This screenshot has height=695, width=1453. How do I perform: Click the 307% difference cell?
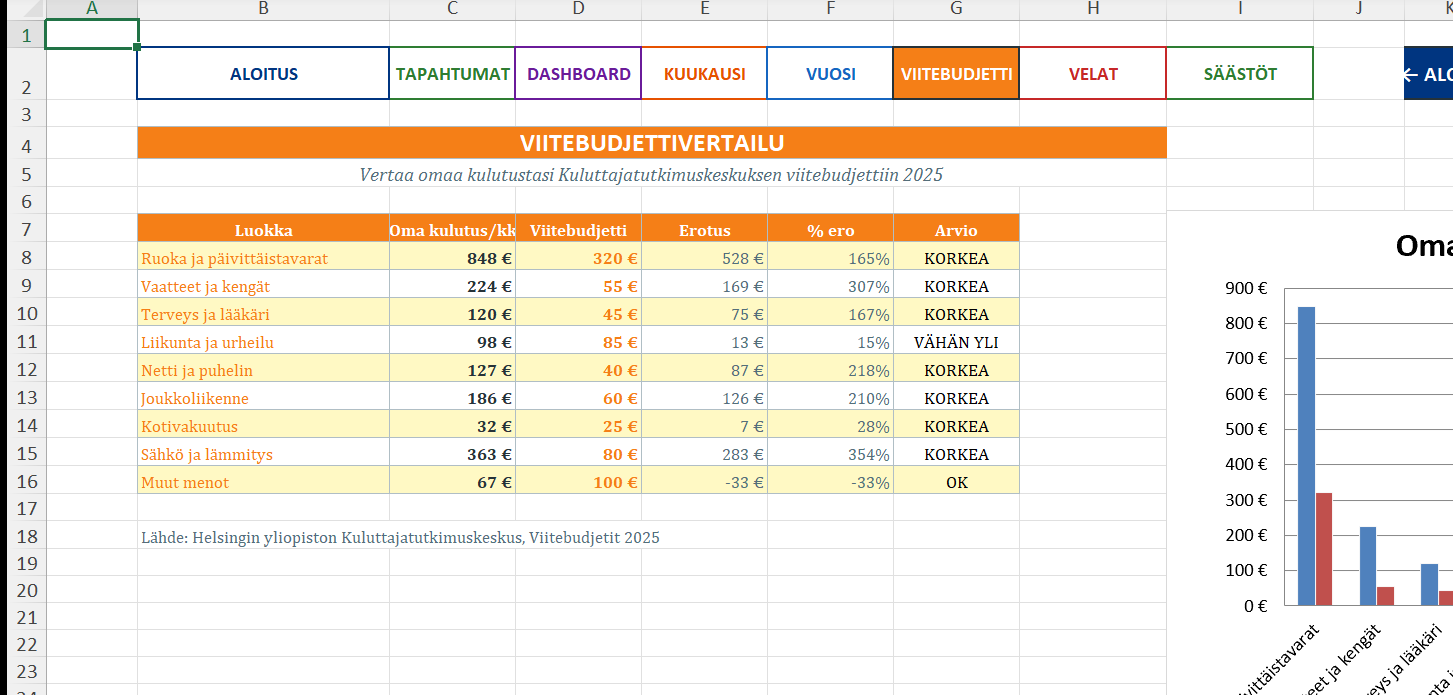(x=830, y=286)
